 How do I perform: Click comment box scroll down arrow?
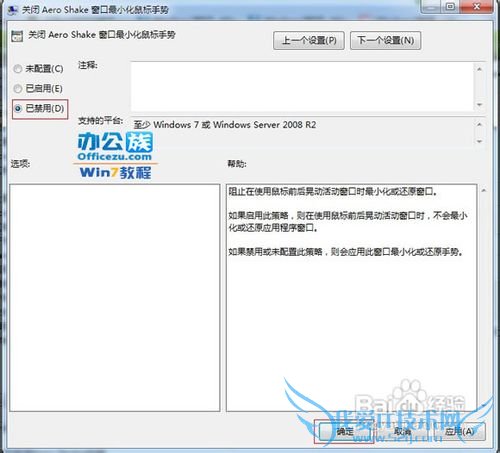[480, 105]
